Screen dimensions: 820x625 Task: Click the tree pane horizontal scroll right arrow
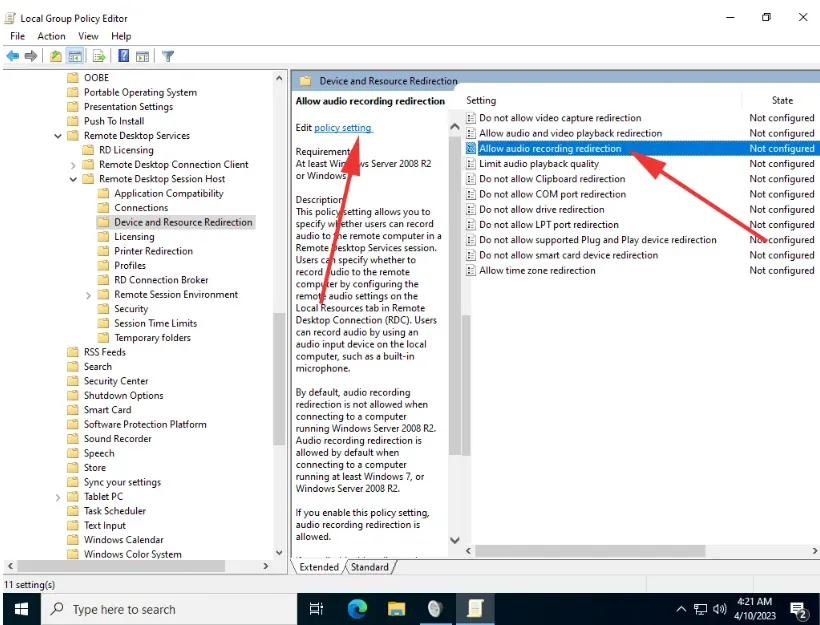point(266,566)
